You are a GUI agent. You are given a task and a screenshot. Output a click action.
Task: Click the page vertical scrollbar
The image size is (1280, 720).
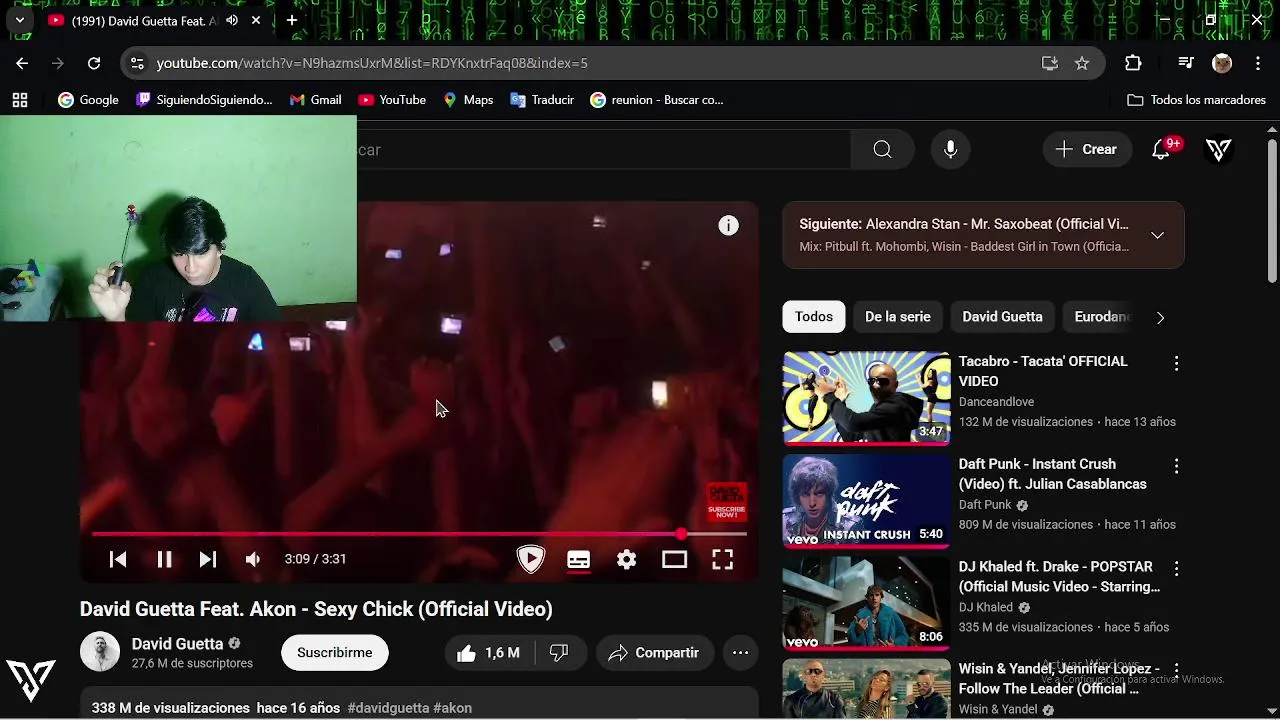coord(1272,210)
